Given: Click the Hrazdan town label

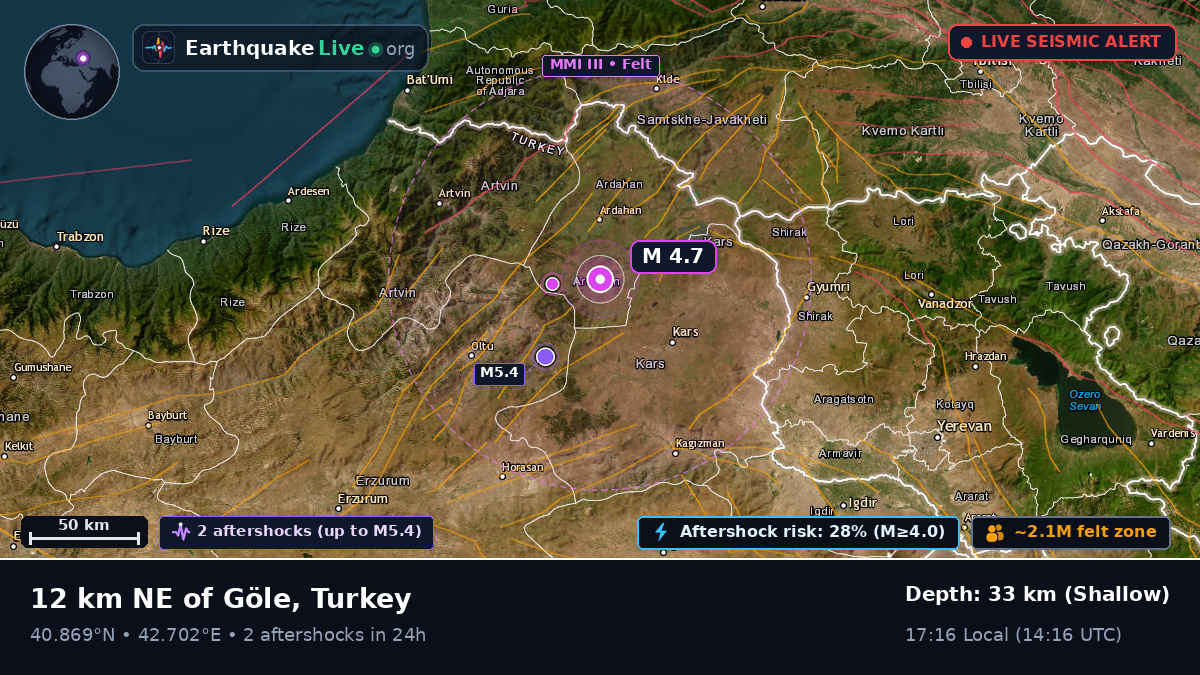Looking at the screenshot, I should (x=986, y=356).
